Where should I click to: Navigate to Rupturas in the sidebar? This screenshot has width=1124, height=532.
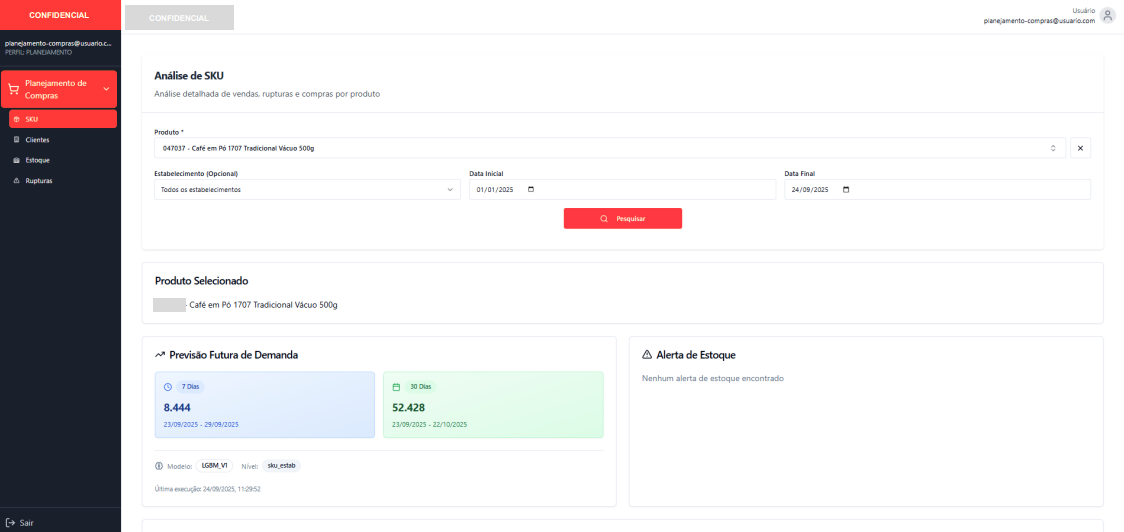coord(39,181)
